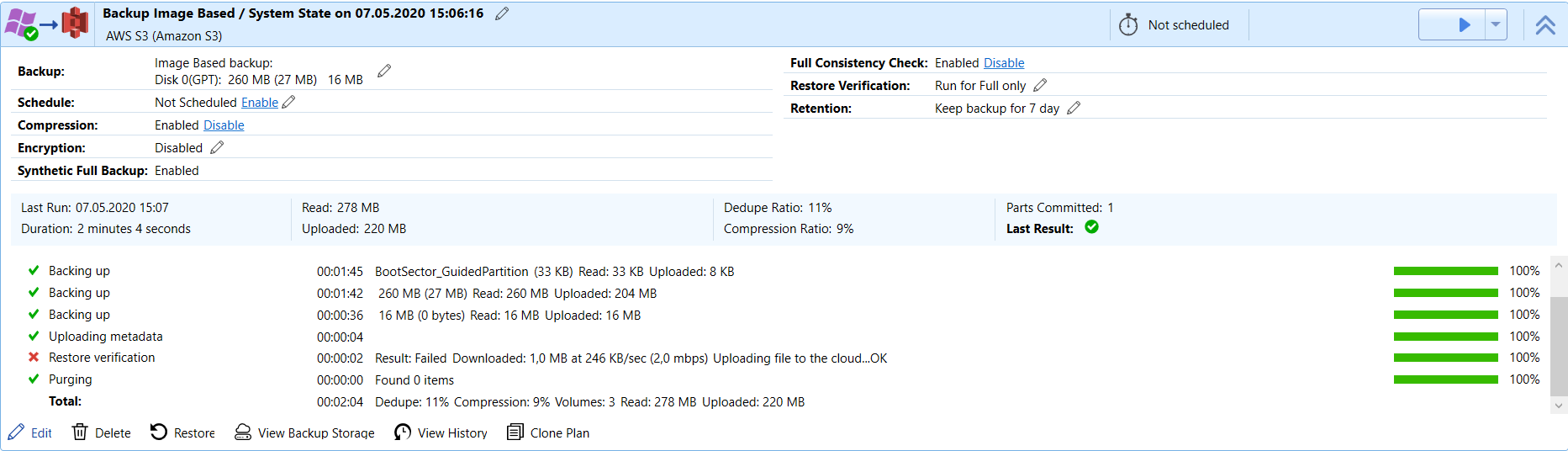Disable compression for this plan
This screenshot has width=1568, height=451.
224,125
